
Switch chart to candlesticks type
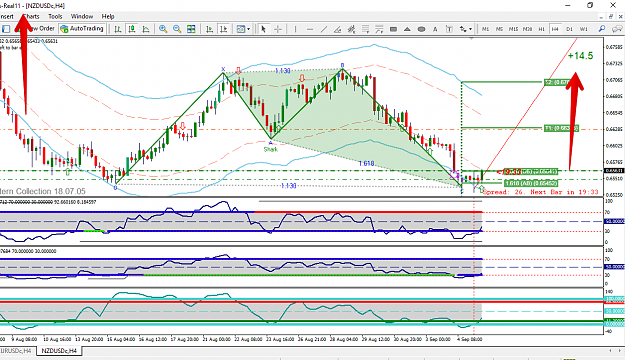(132, 29)
